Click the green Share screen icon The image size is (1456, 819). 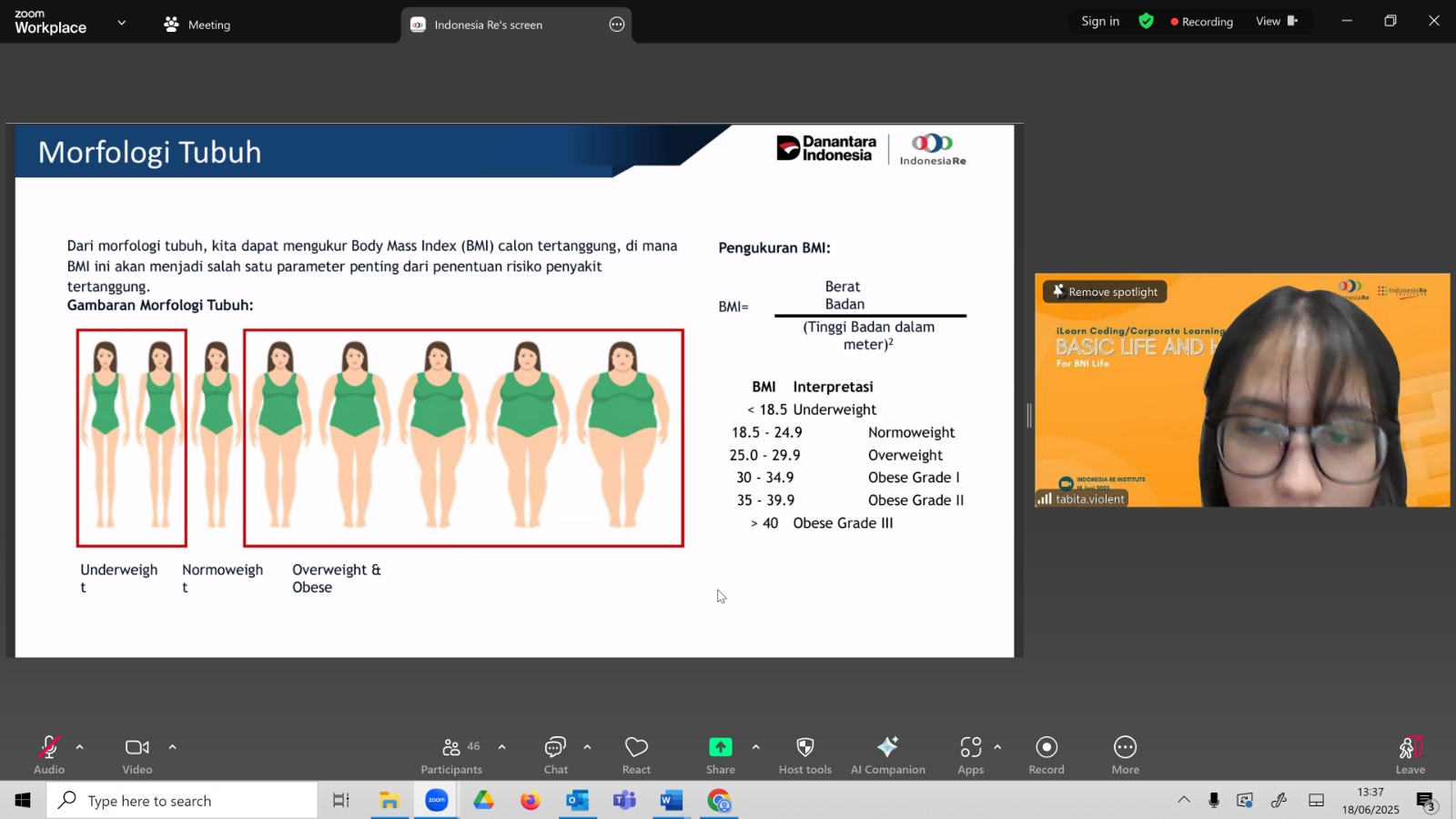[x=720, y=747]
